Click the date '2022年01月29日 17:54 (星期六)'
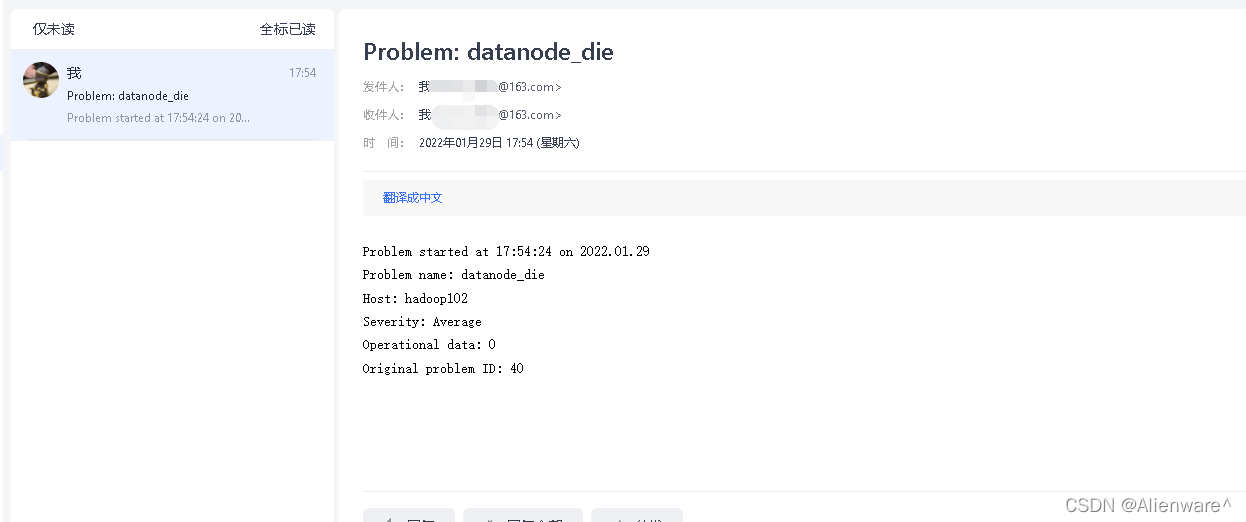The height and width of the screenshot is (522, 1246). pyautogui.click(x=499, y=143)
